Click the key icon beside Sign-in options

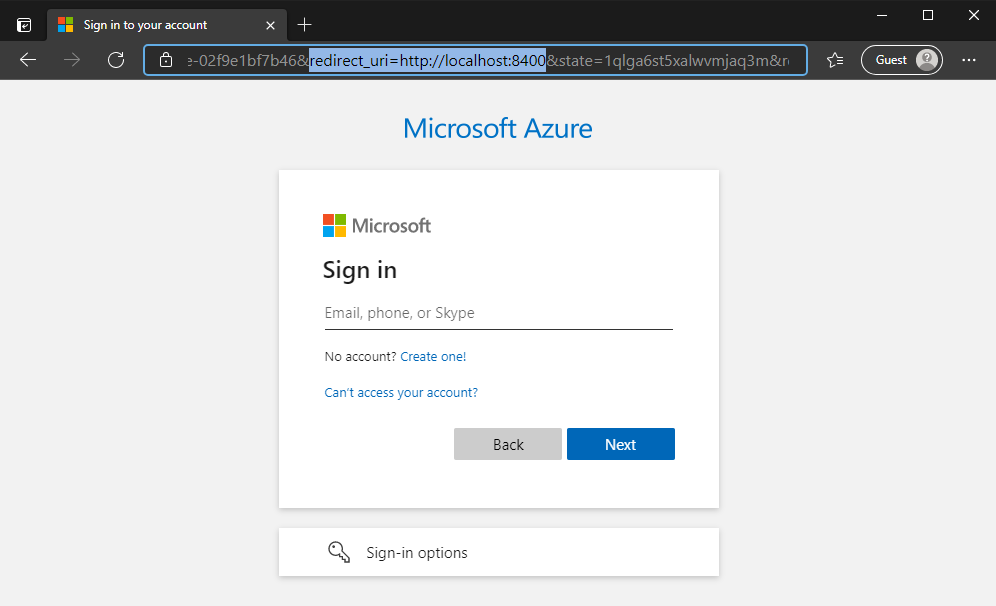pyautogui.click(x=339, y=551)
